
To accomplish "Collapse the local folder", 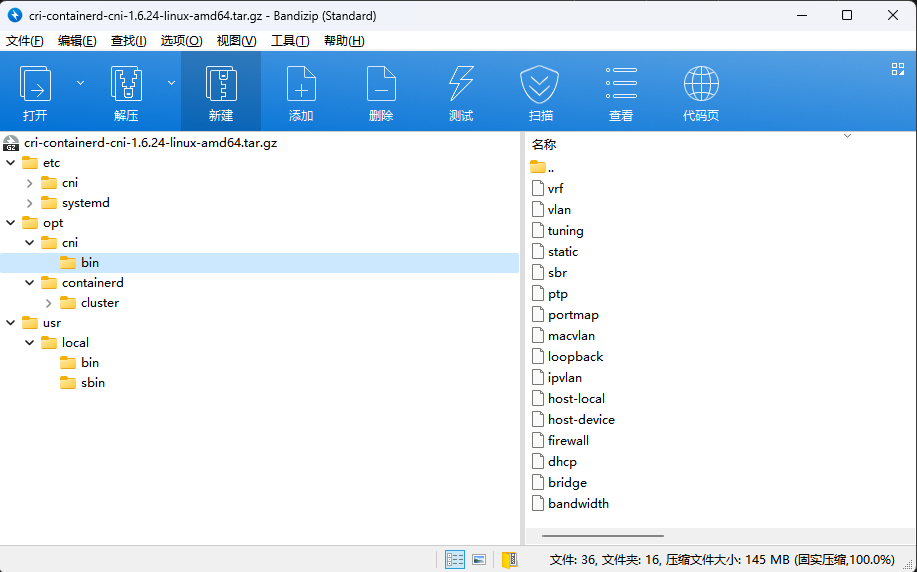I will click(x=30, y=343).
